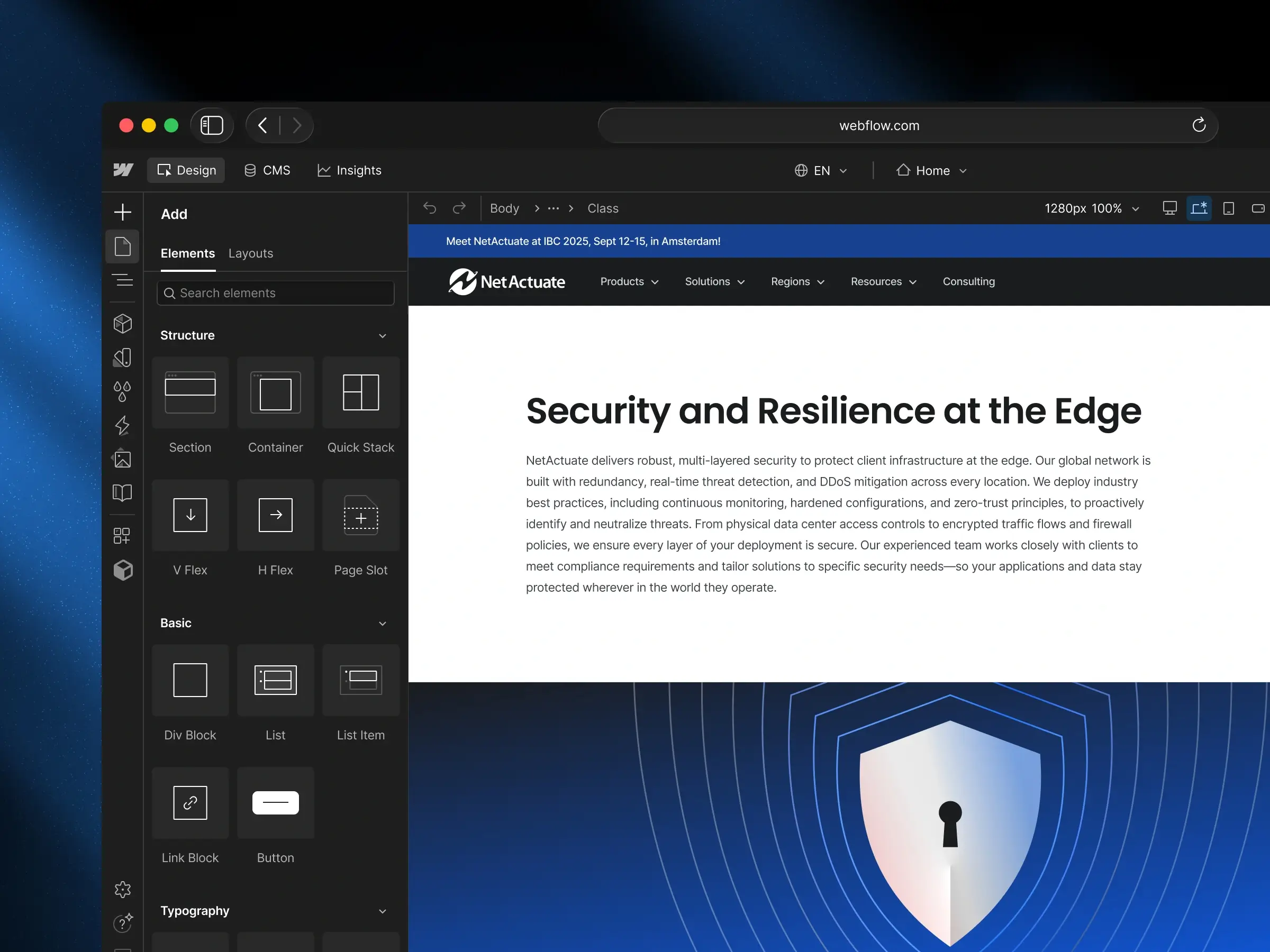Screen dimensions: 1270x952
Task: Toggle the browser sidebar button
Action: (x=212, y=125)
